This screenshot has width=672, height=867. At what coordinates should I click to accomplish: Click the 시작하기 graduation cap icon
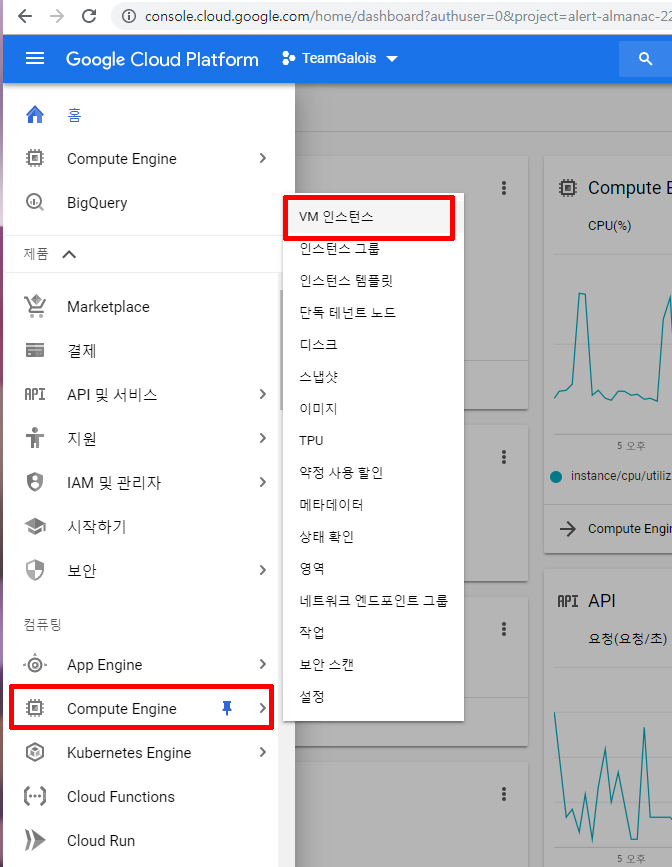click(35, 526)
